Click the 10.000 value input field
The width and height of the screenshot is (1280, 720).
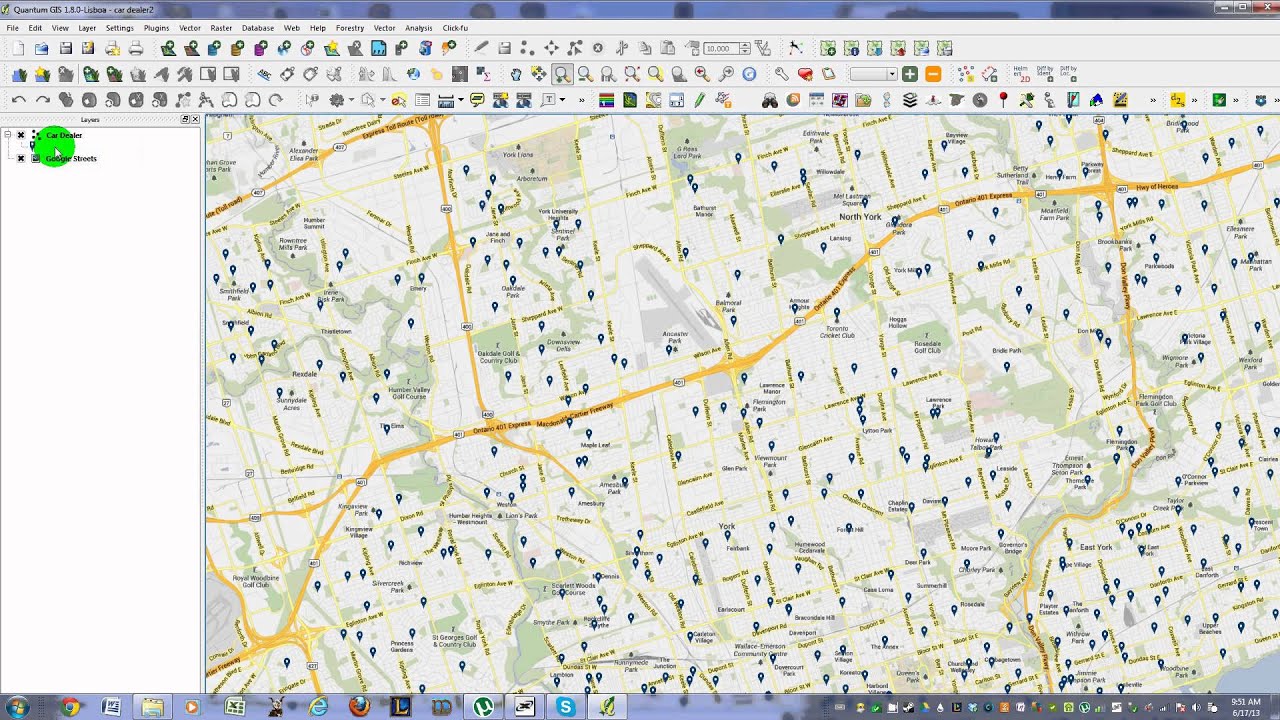point(720,48)
